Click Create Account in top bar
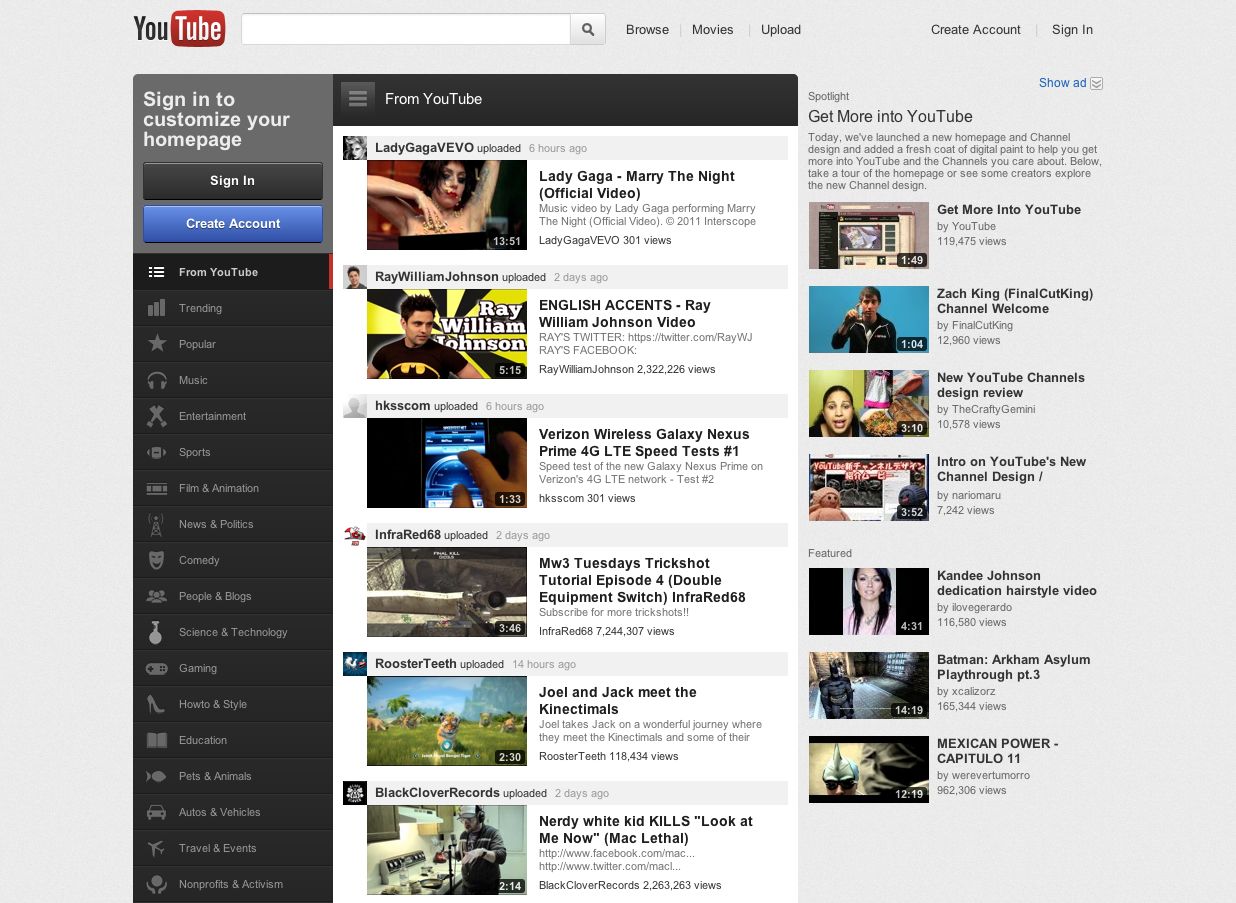 (976, 30)
